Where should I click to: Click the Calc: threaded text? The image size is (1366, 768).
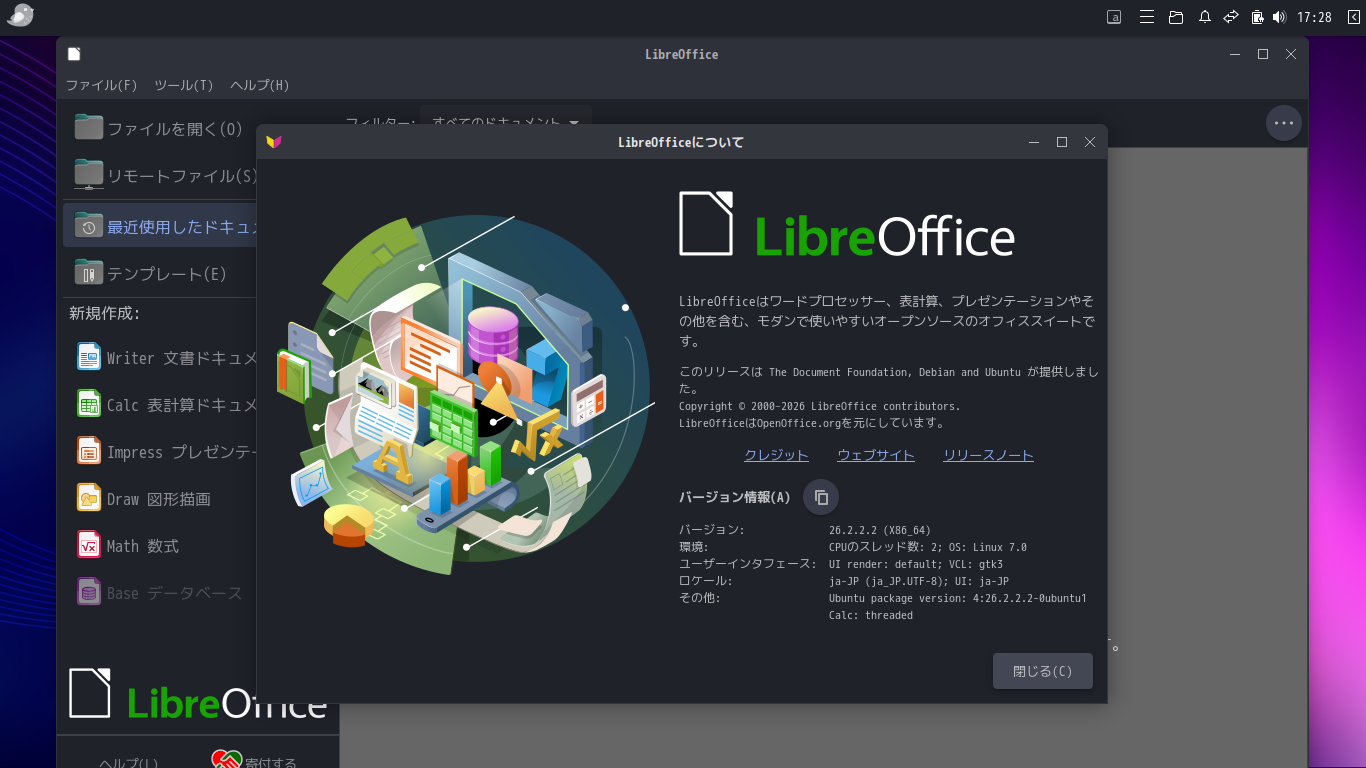coord(871,615)
